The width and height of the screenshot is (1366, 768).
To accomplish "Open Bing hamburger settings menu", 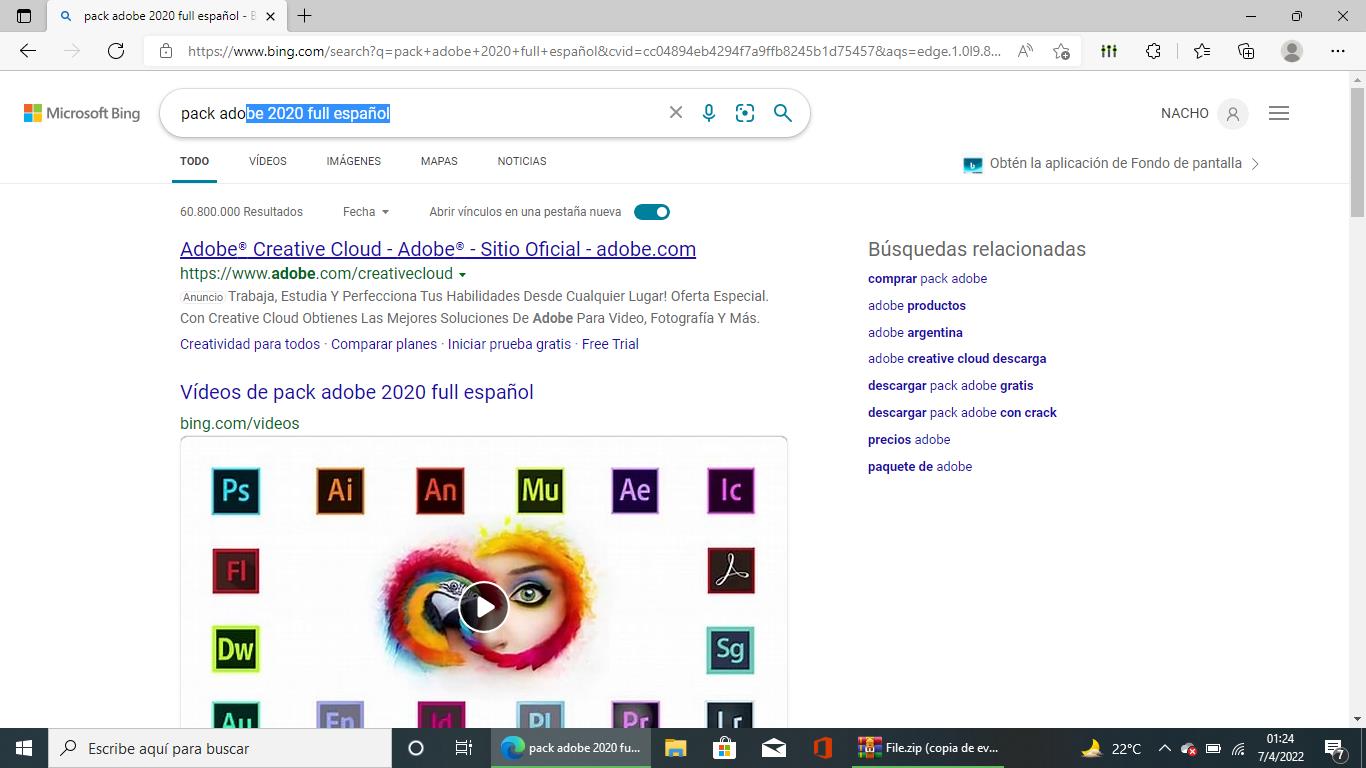I will (x=1278, y=113).
